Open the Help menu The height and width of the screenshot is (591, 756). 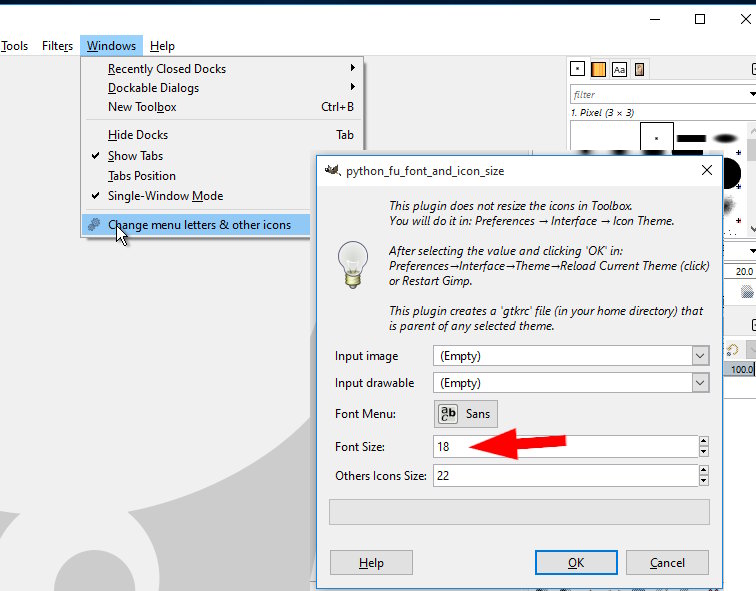[162, 46]
